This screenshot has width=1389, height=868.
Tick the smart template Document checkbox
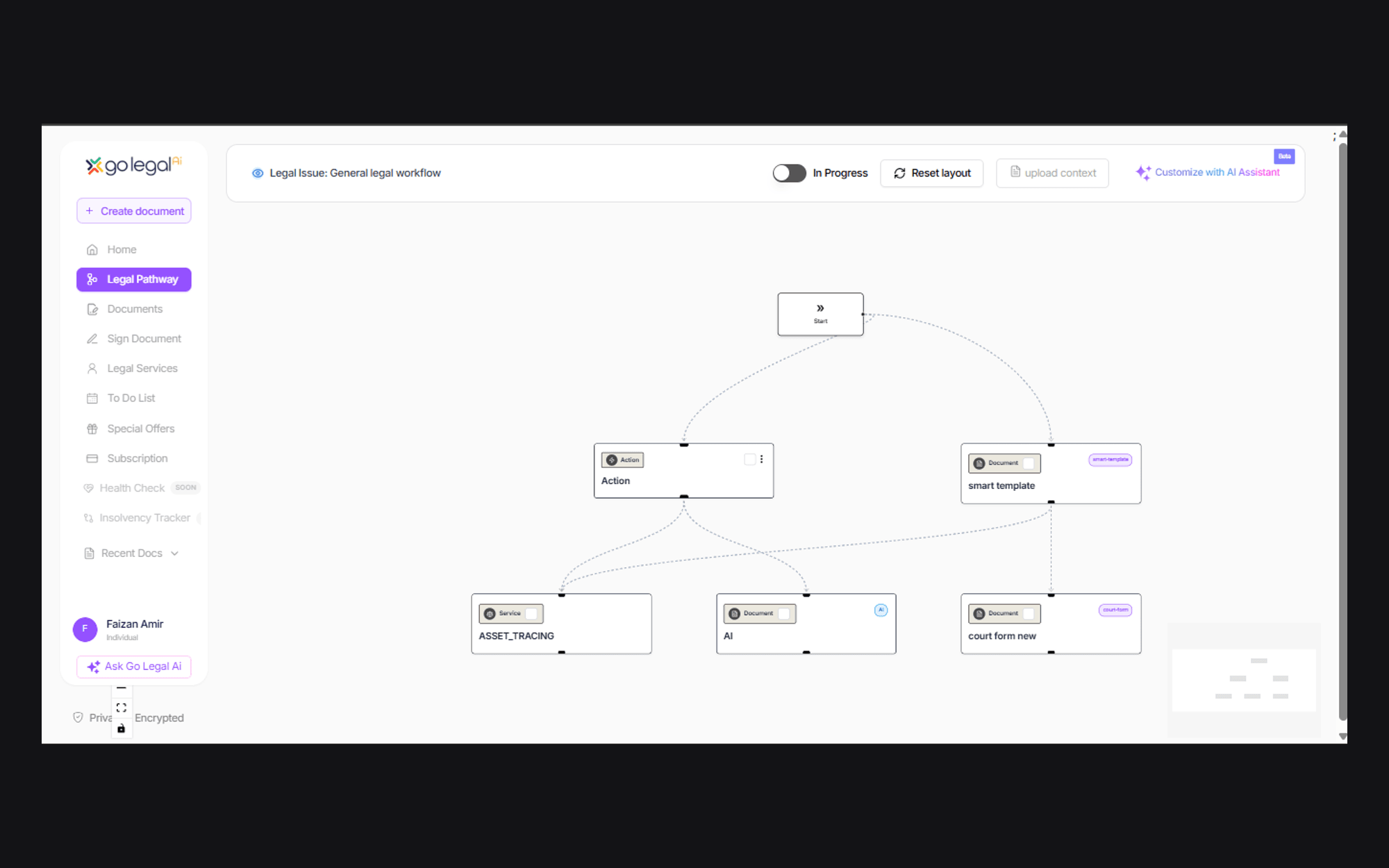[x=1029, y=463]
